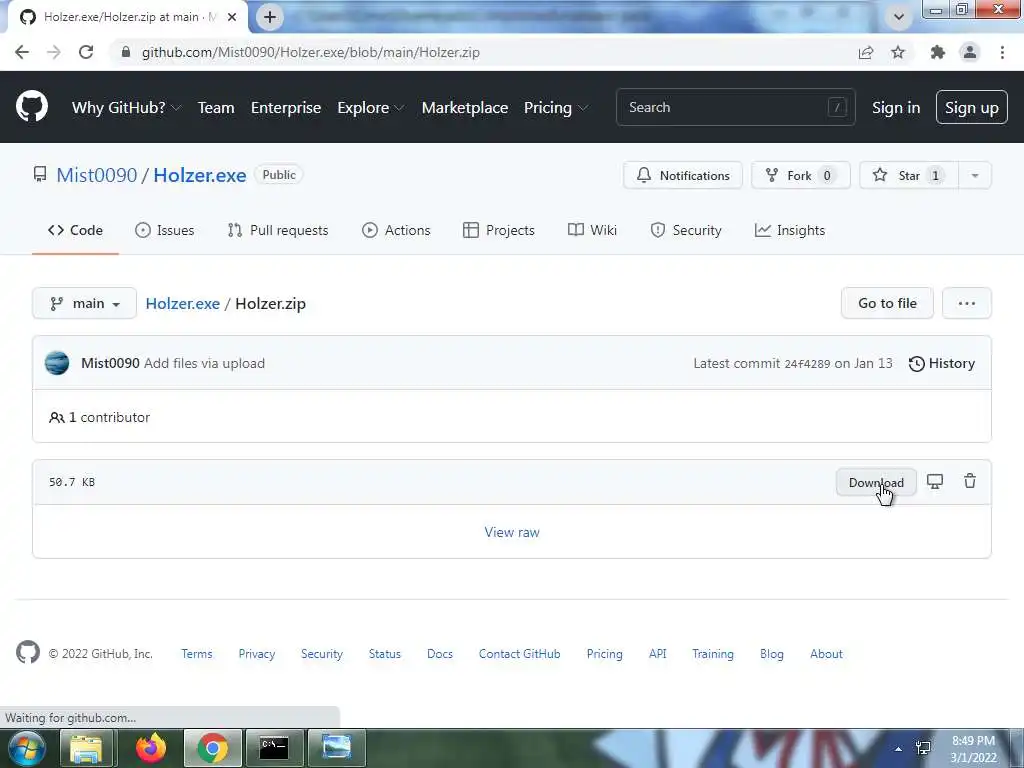Viewport: 1024px width, 768px height.
Task: Star the repository with Star button
Action: [908, 175]
